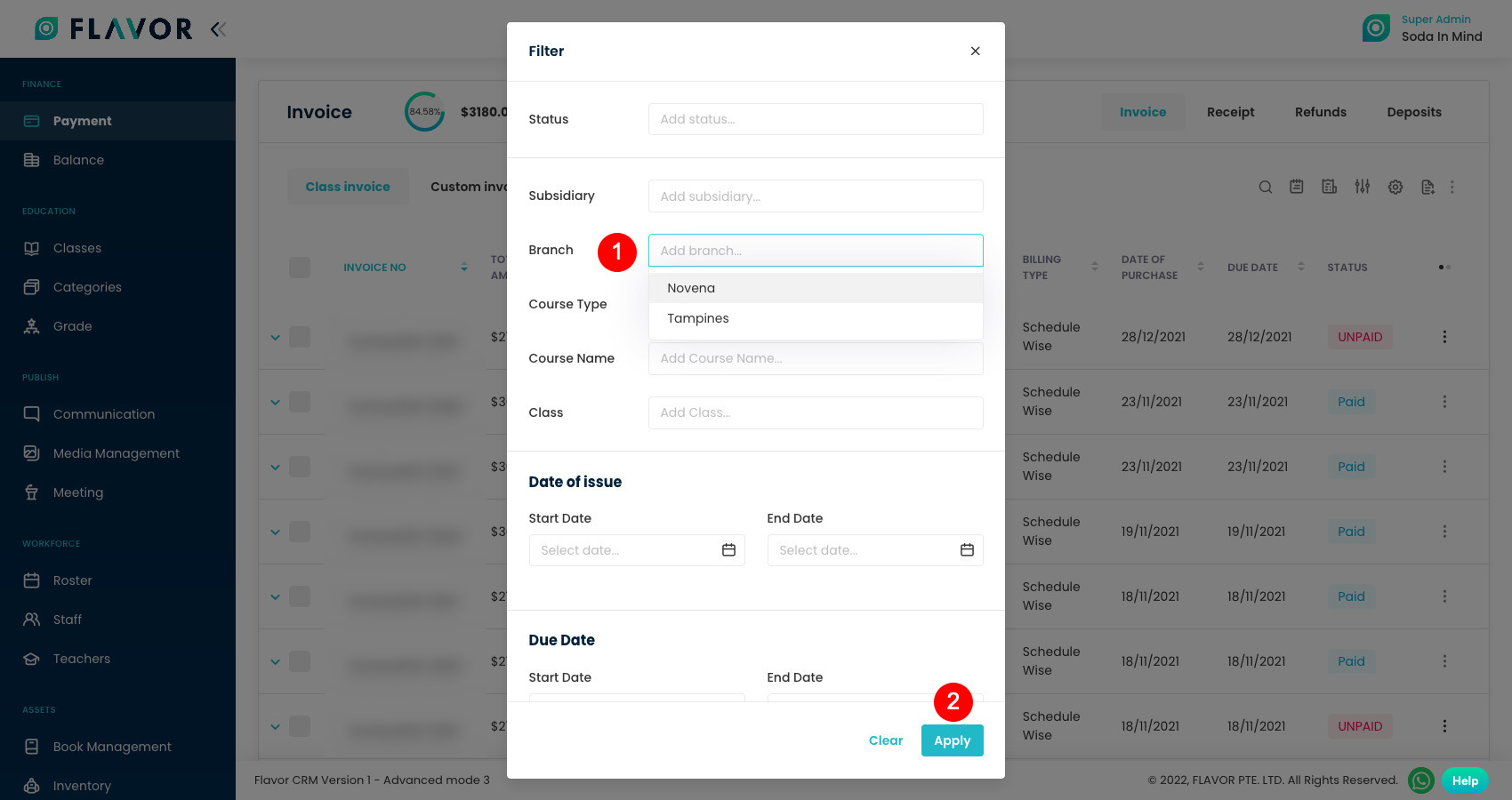This screenshot has height=800, width=1512.
Task: Sort by Due Date column
Action: 1301,267
